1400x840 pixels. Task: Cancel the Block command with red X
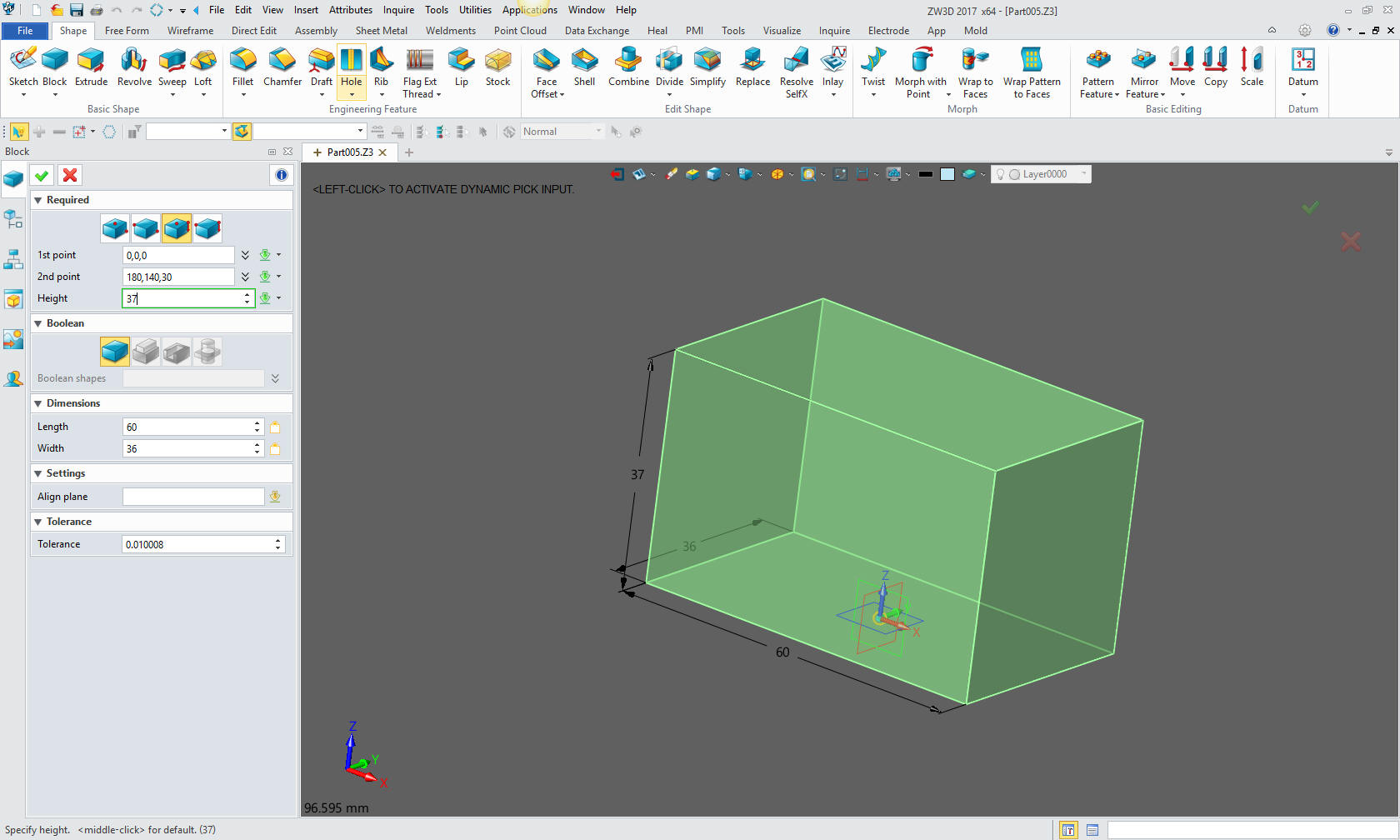click(70, 175)
